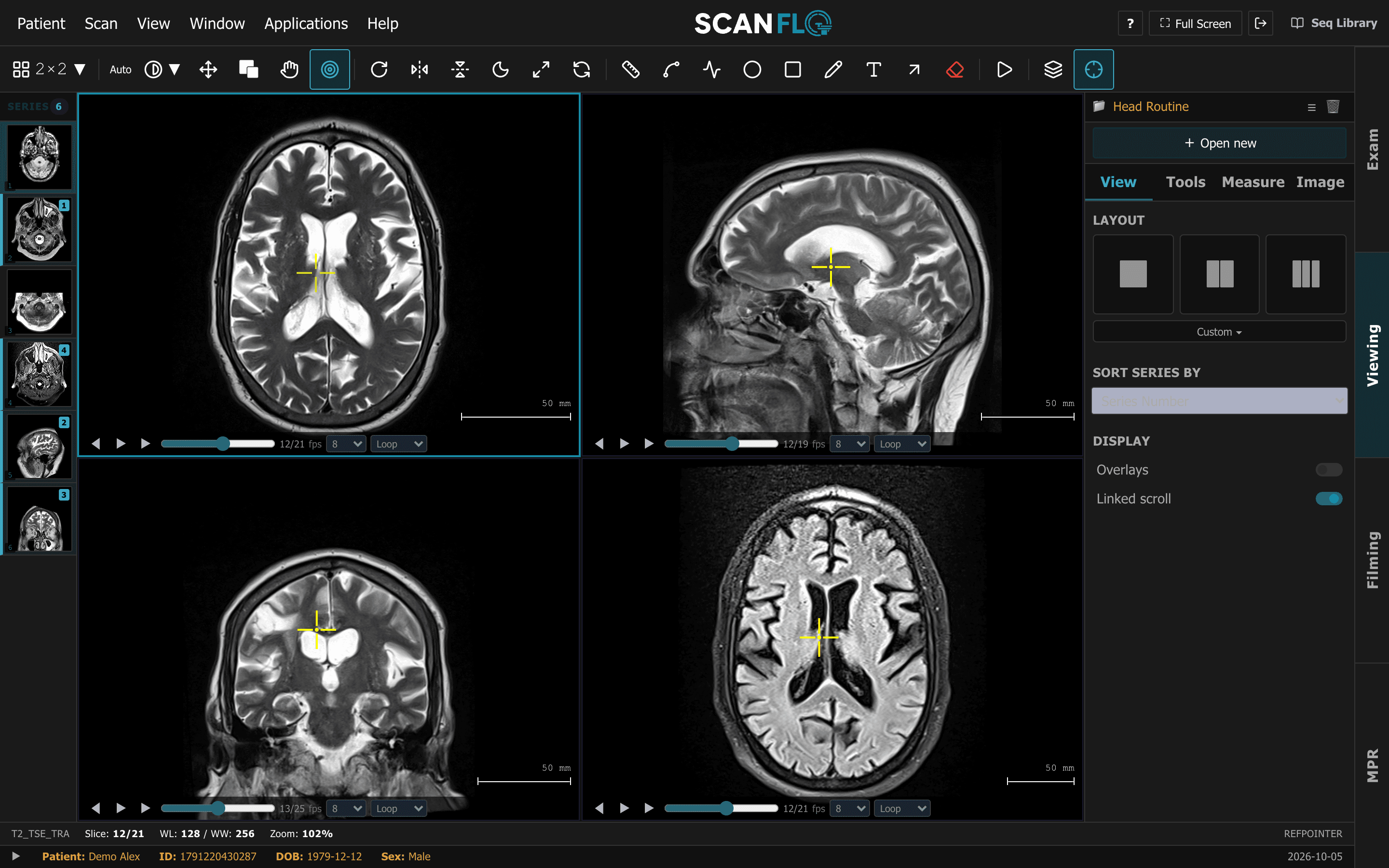Click the trash icon beside Head Routine
The width and height of the screenshot is (1389, 868).
coord(1333,107)
